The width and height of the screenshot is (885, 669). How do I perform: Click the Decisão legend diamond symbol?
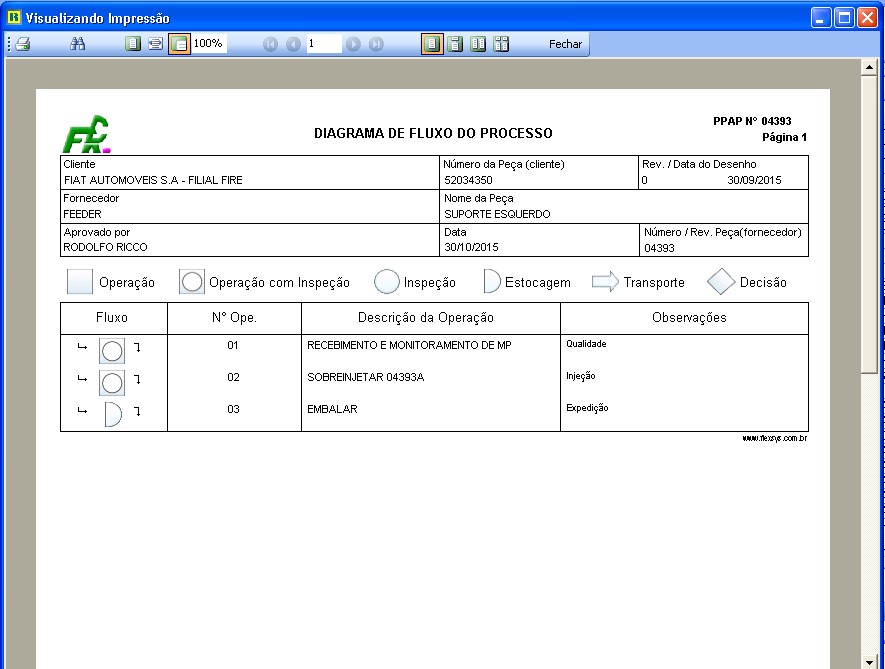pos(721,281)
